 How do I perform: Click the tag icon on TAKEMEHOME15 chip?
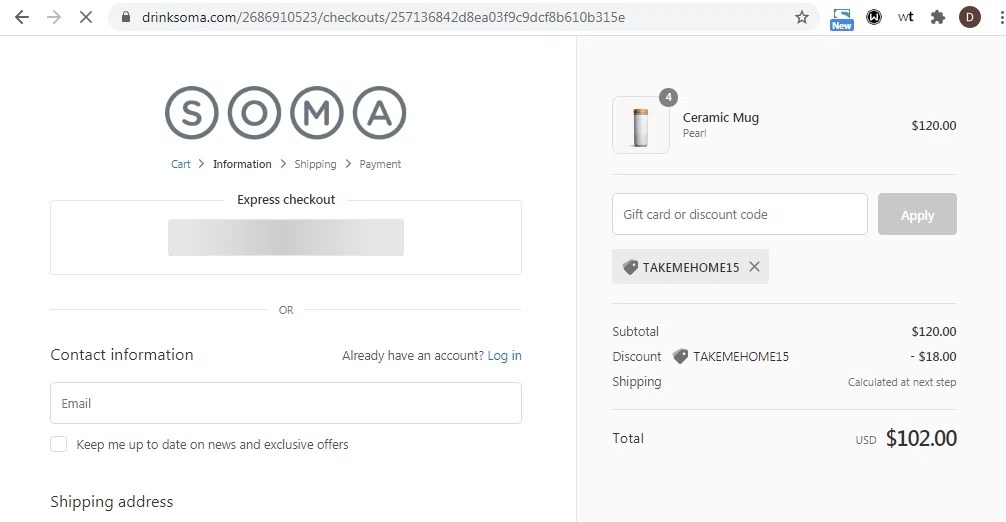(x=630, y=267)
